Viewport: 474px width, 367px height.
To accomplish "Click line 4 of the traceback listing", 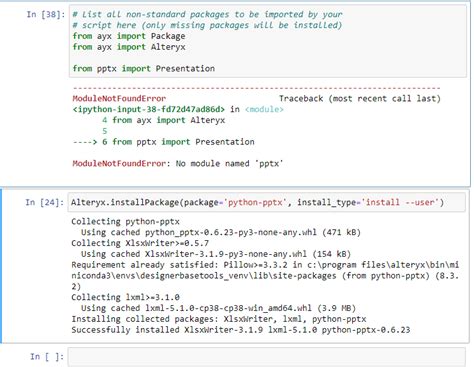I will click(x=163, y=120).
